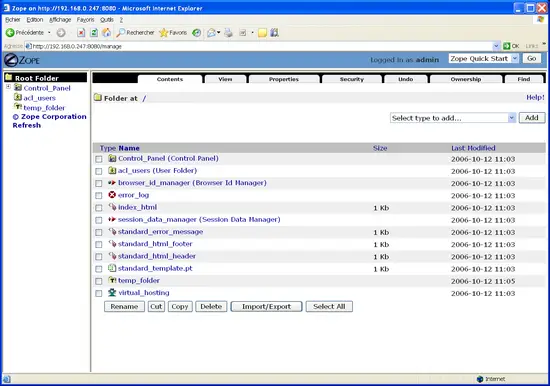The width and height of the screenshot is (550, 386).
Task: Tick the virtual_hosting checkbox
Action: [x=99, y=293]
